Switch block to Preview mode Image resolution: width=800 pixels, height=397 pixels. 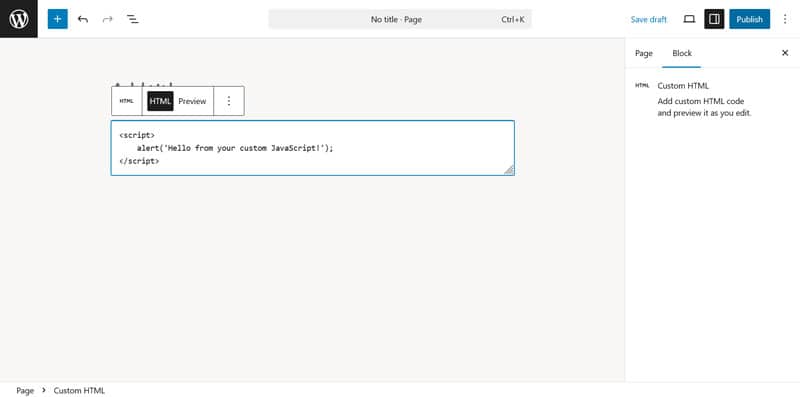(192, 101)
